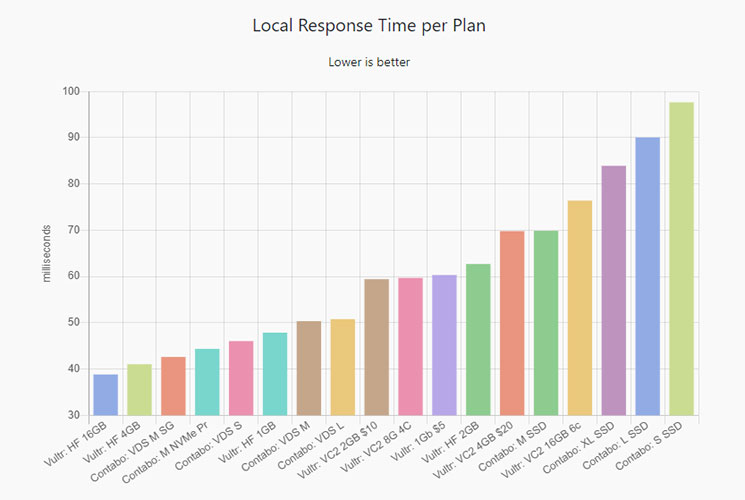Image resolution: width=745 pixels, height=500 pixels.
Task: Click the Contabo: L SSD axis label
Action: (616, 445)
